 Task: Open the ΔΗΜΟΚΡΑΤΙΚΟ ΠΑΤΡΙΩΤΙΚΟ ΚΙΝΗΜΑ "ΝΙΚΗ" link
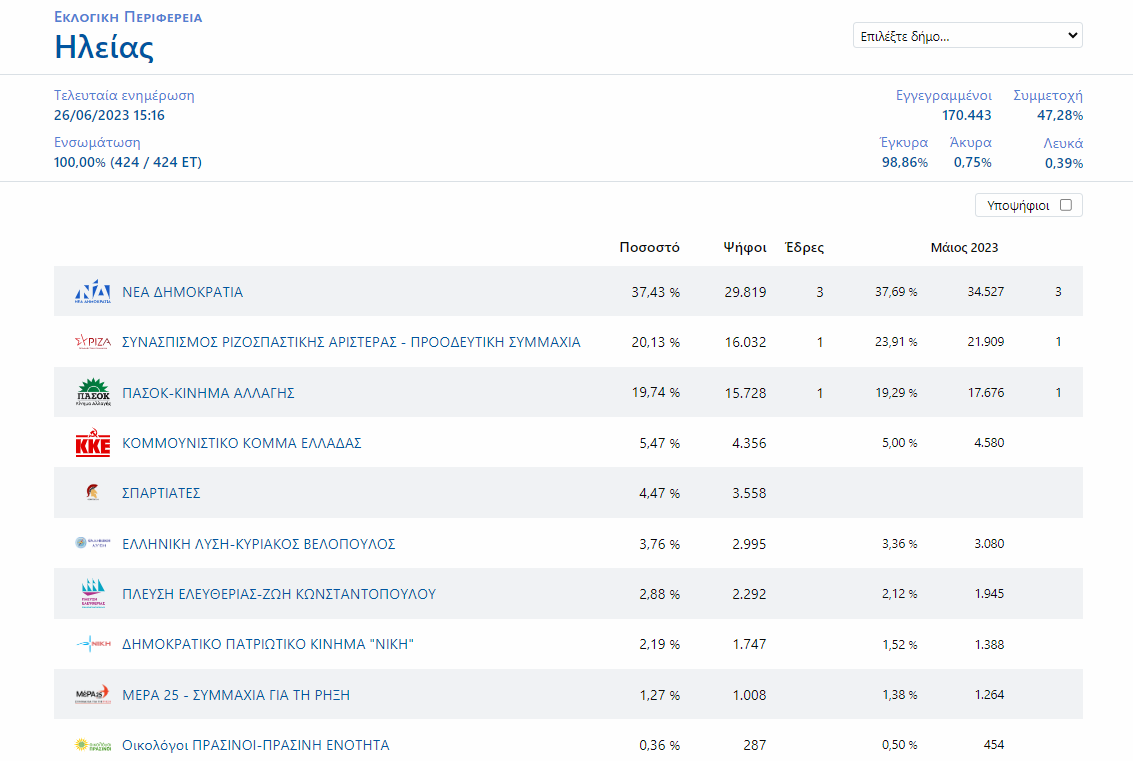pos(268,644)
